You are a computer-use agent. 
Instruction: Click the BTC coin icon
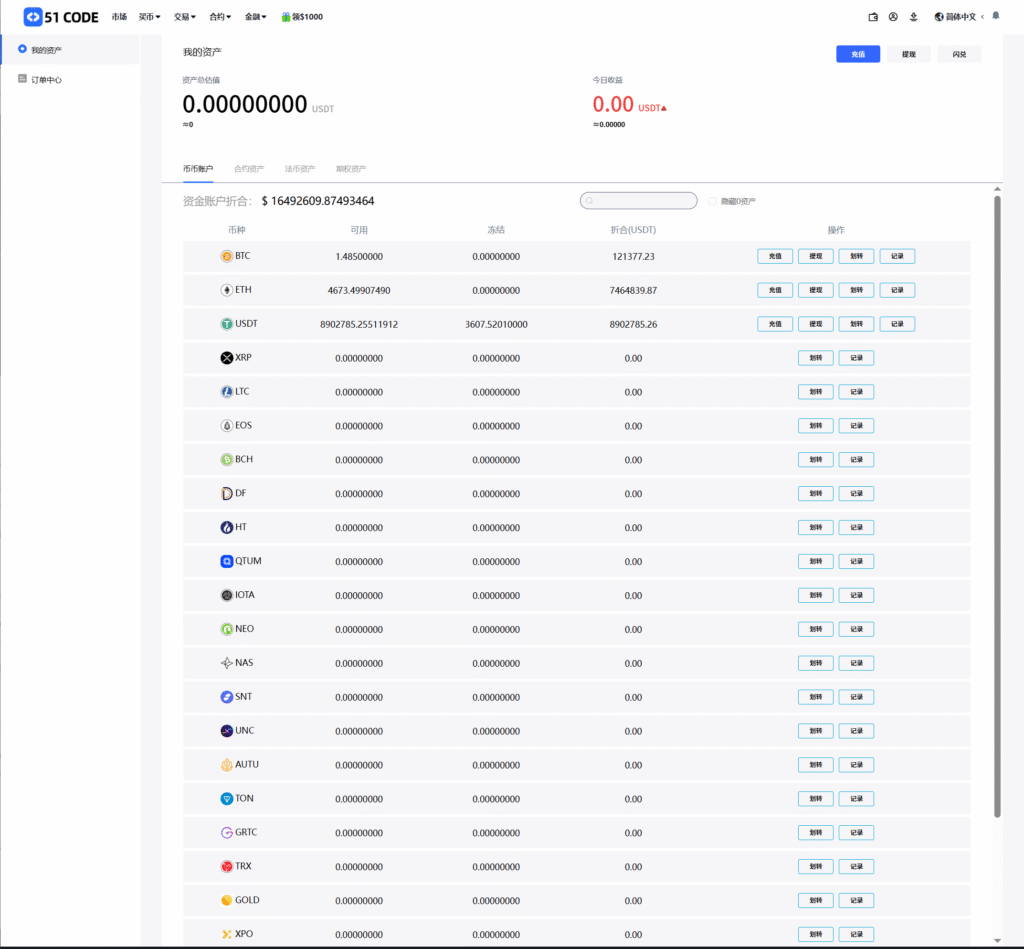coord(226,256)
